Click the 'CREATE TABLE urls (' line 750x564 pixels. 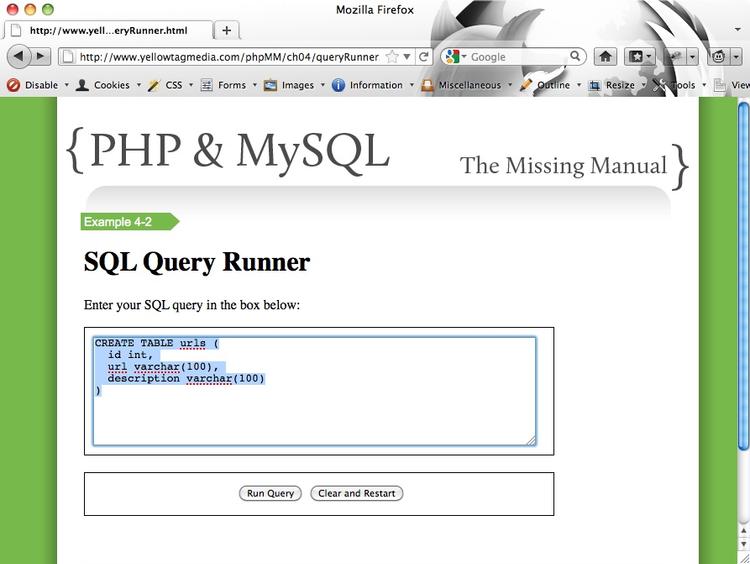pyautogui.click(x=156, y=343)
